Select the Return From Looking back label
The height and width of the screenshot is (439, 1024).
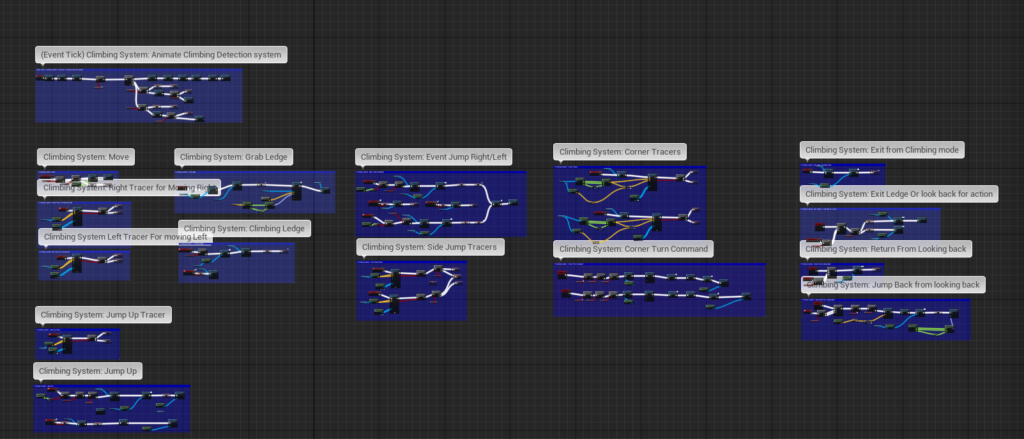(x=887, y=248)
